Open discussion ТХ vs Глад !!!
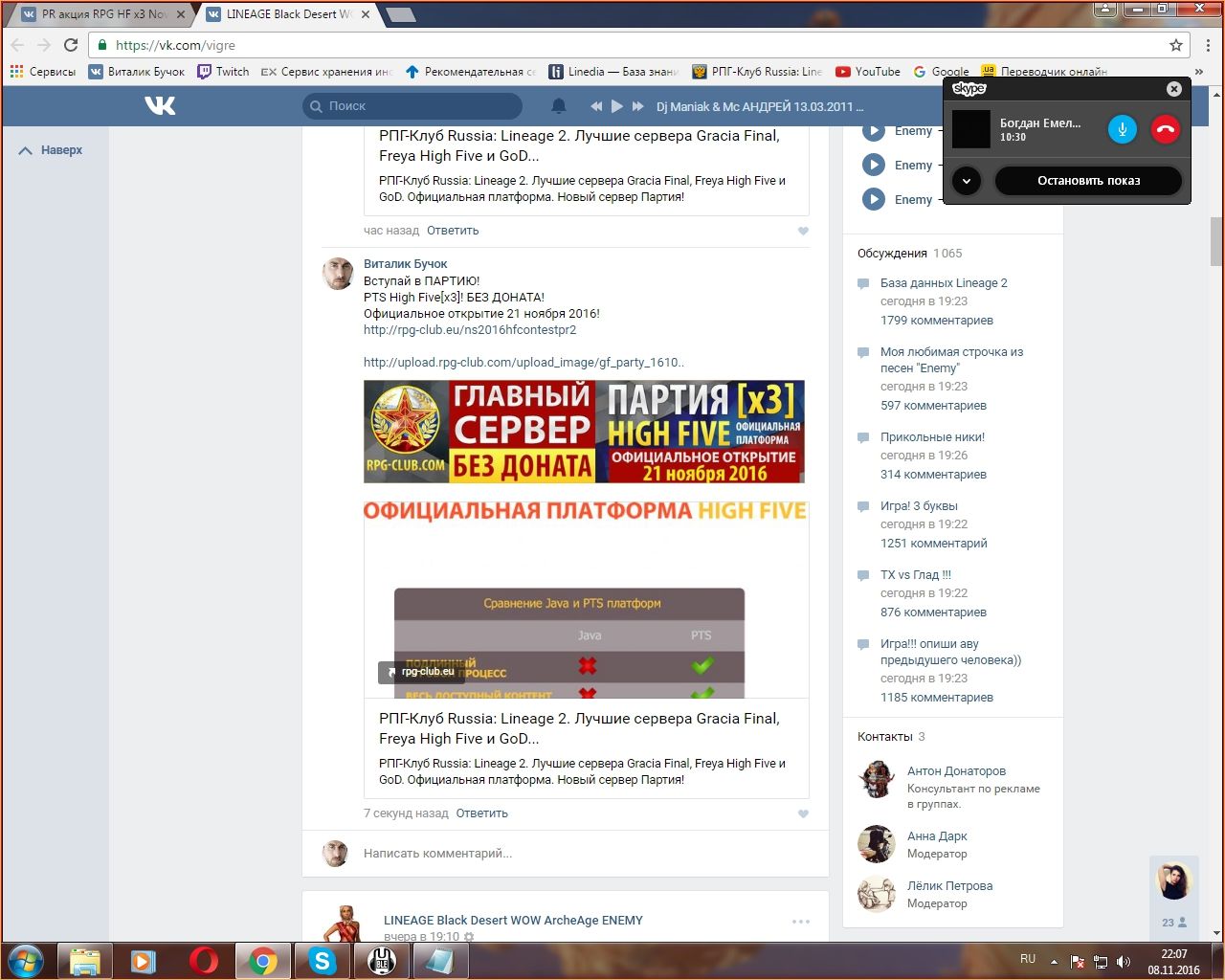Image resolution: width=1225 pixels, height=980 pixels. 916,575
